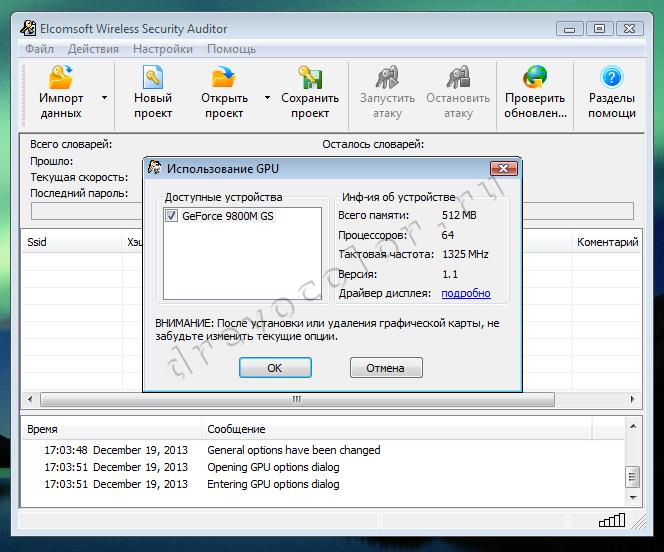Save the project with Сохранить проект
The image size is (664, 552).
click(310, 93)
